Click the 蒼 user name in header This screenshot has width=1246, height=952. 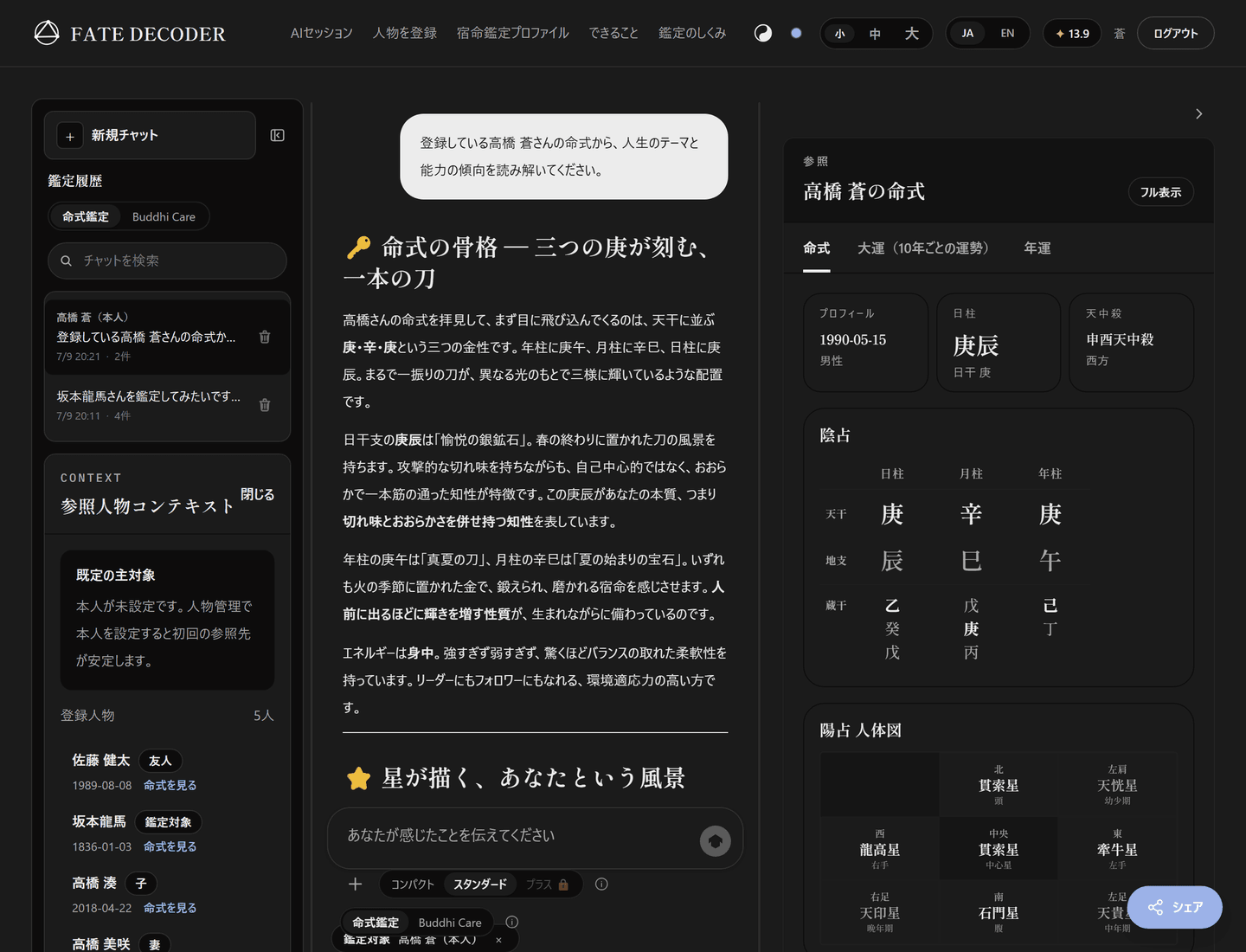tap(1120, 33)
